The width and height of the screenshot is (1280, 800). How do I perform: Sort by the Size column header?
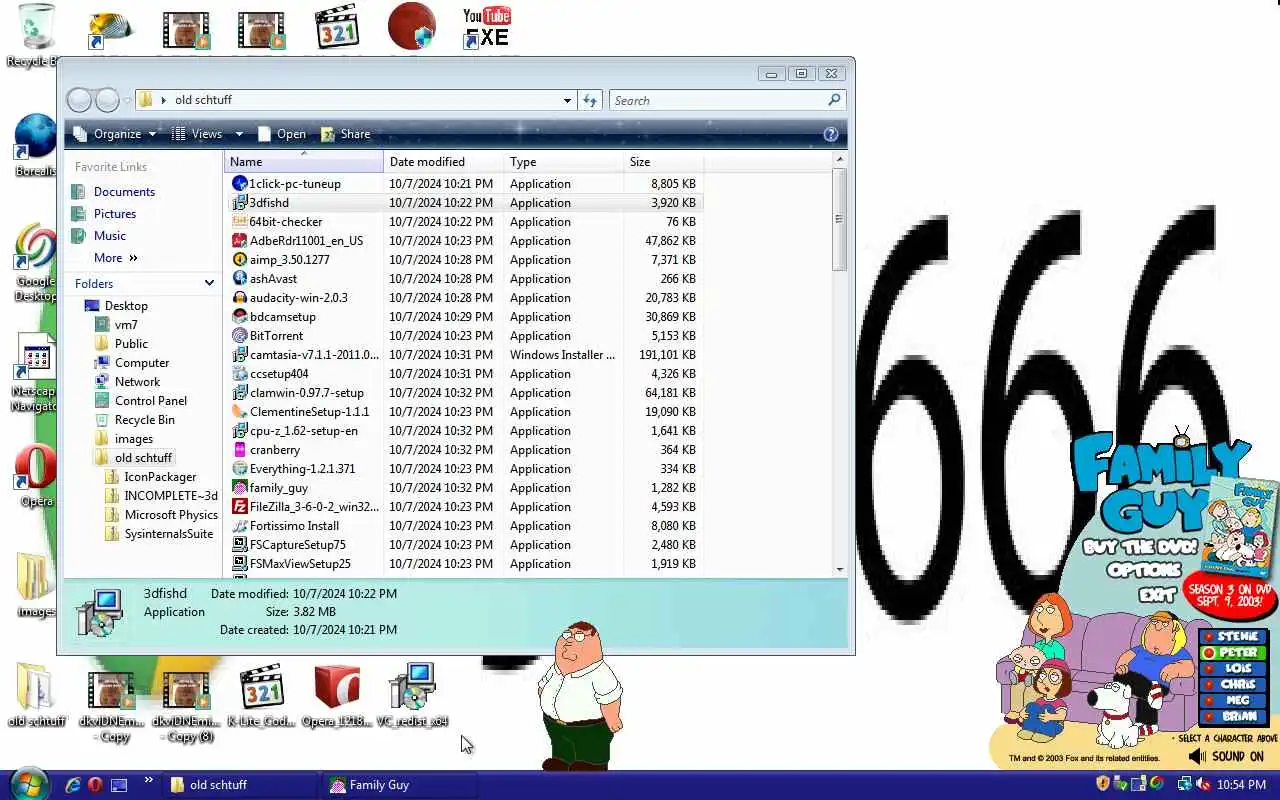(x=664, y=162)
